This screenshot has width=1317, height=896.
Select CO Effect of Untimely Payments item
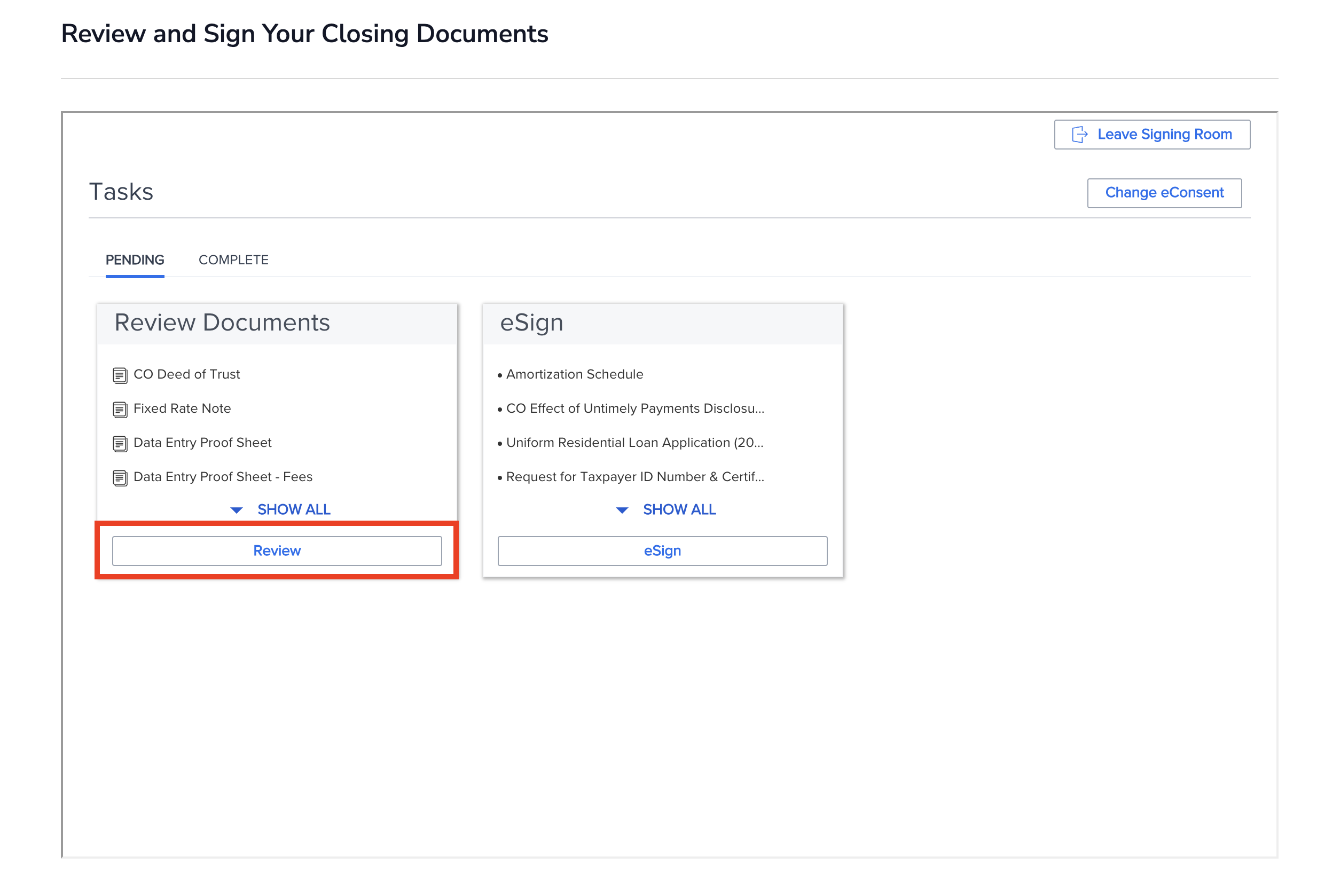[634, 408]
